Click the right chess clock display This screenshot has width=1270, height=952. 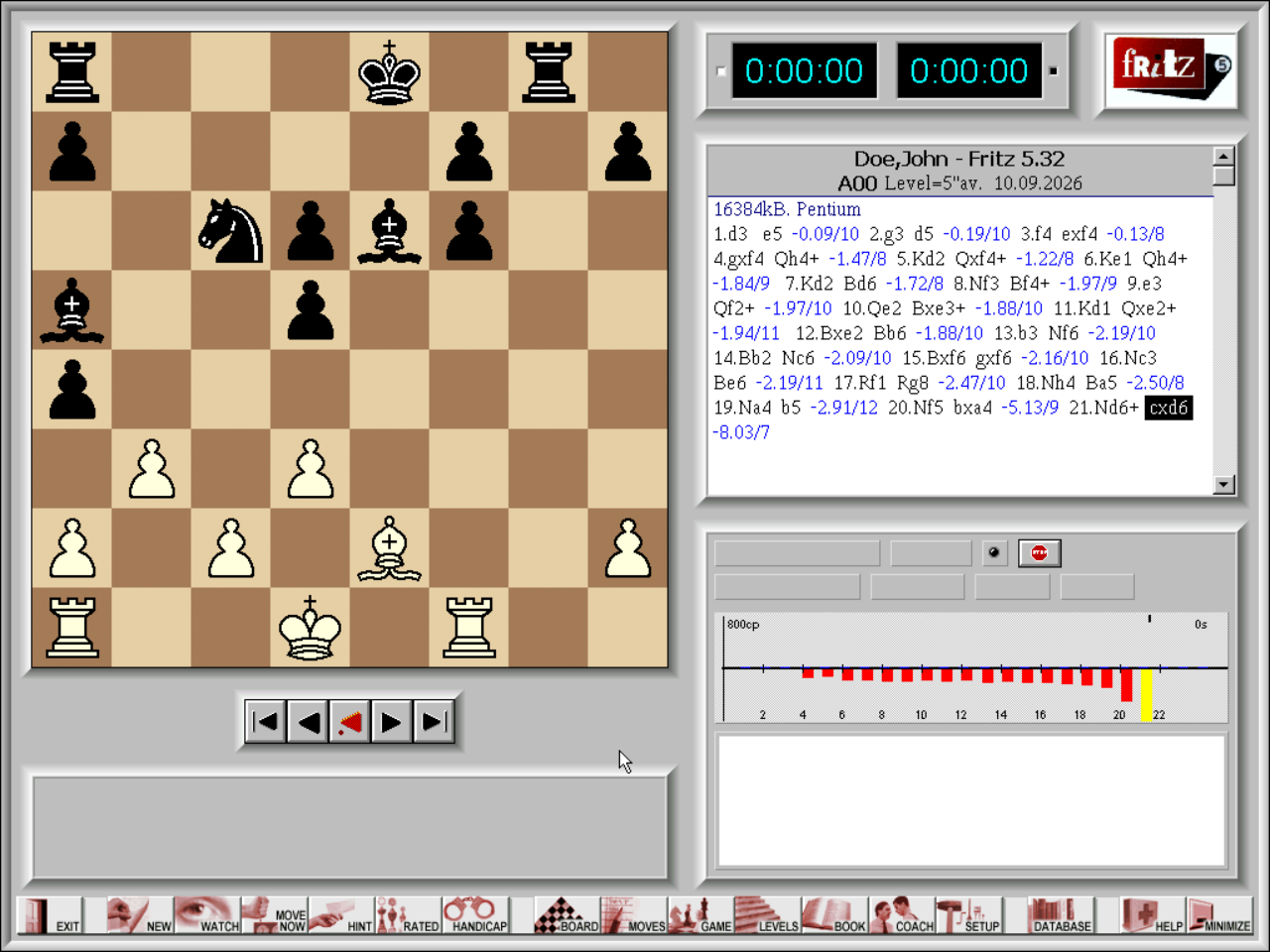[x=969, y=70]
